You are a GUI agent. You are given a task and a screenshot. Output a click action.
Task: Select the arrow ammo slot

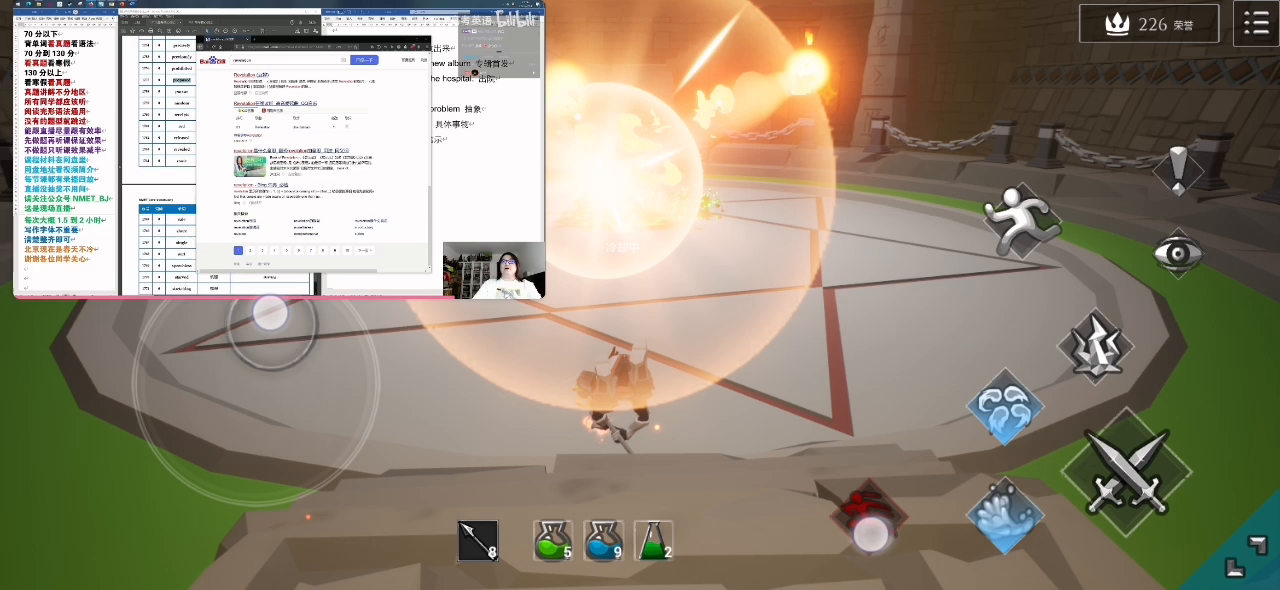[478, 541]
